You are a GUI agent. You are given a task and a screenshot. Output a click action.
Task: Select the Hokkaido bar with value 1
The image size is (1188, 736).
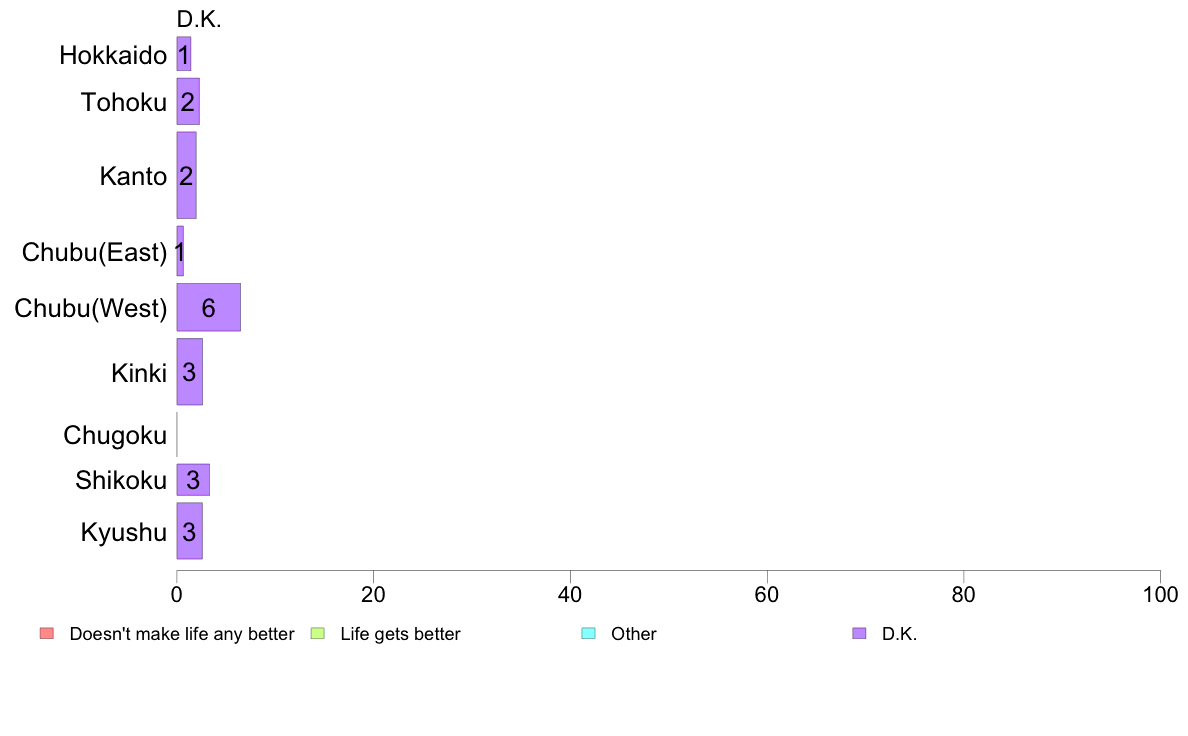(183, 54)
